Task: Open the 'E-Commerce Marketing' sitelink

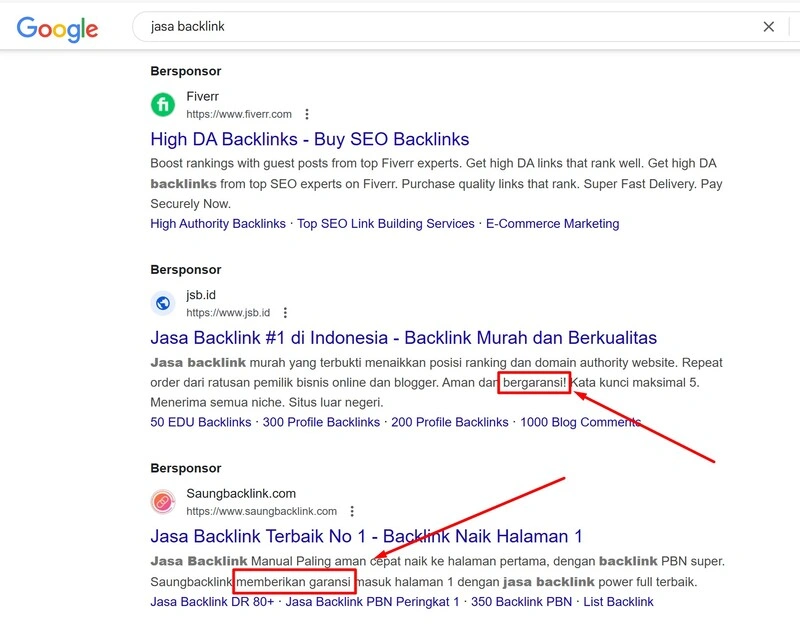Action: pos(553,223)
